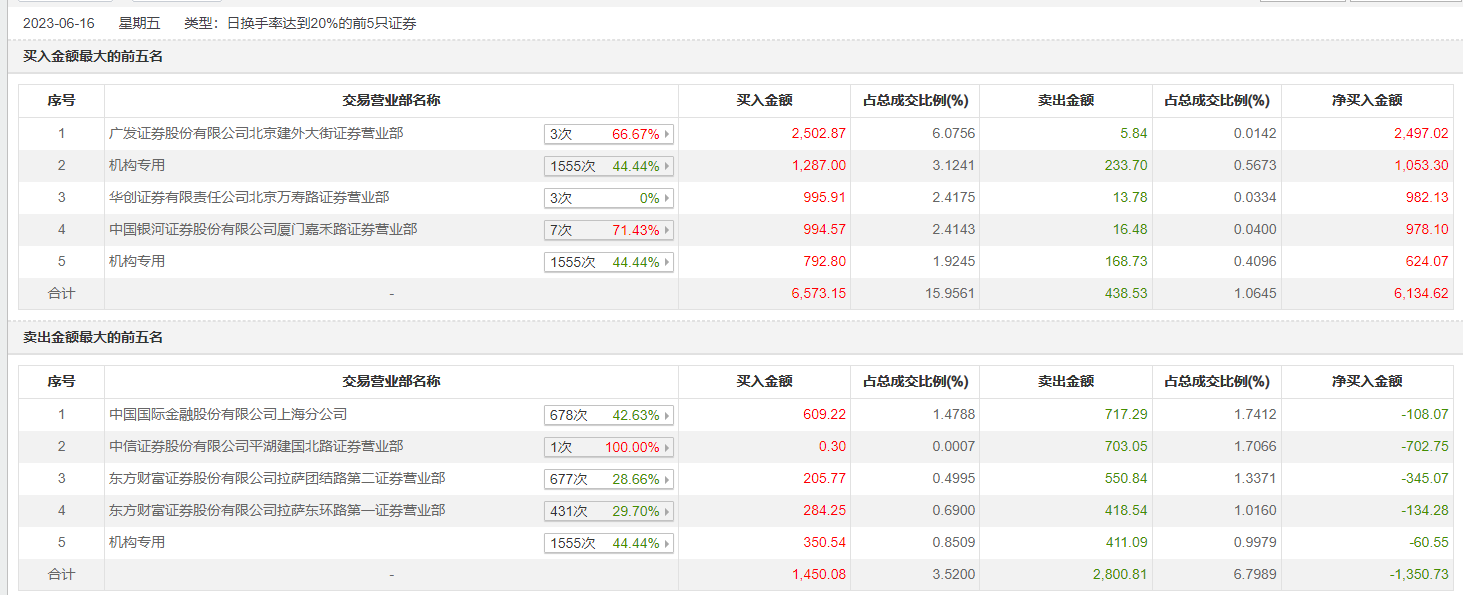Open the 431次 29.70% dropdown
The height and width of the screenshot is (595, 1463).
pyautogui.click(x=608, y=511)
